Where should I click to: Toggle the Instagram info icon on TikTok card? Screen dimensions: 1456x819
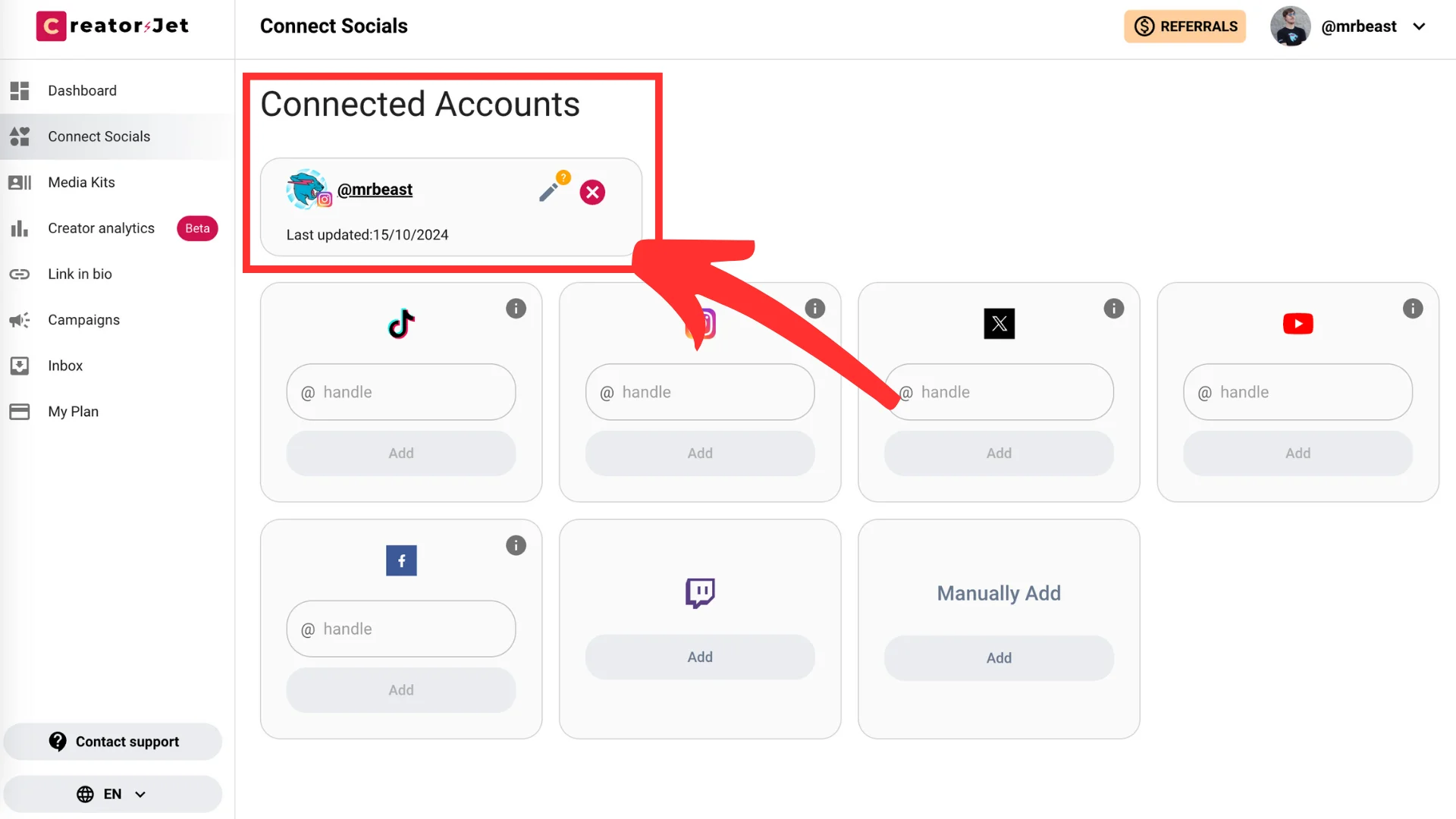[x=516, y=308]
